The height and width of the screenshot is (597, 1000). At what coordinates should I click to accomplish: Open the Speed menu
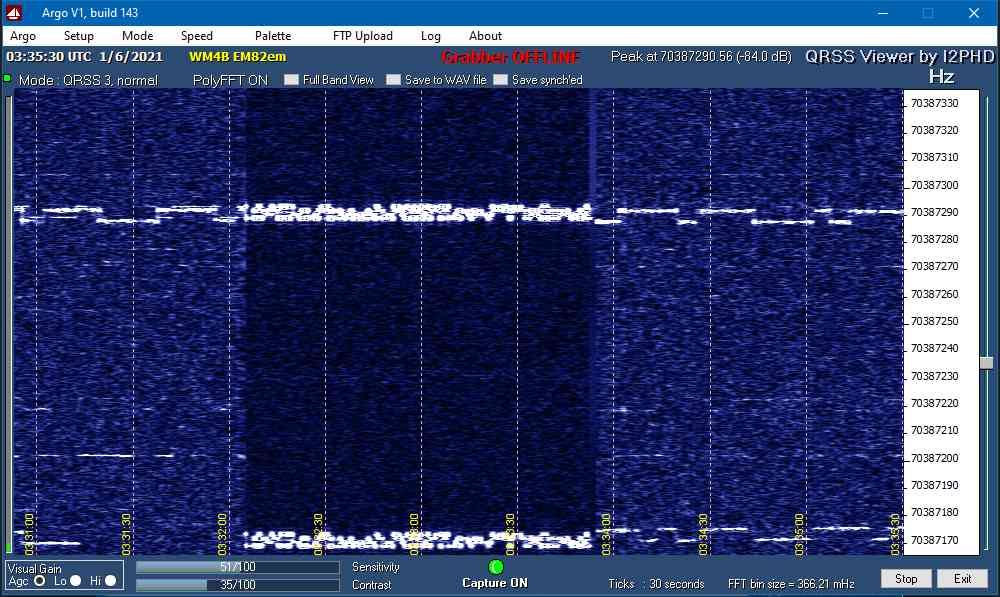tap(196, 36)
